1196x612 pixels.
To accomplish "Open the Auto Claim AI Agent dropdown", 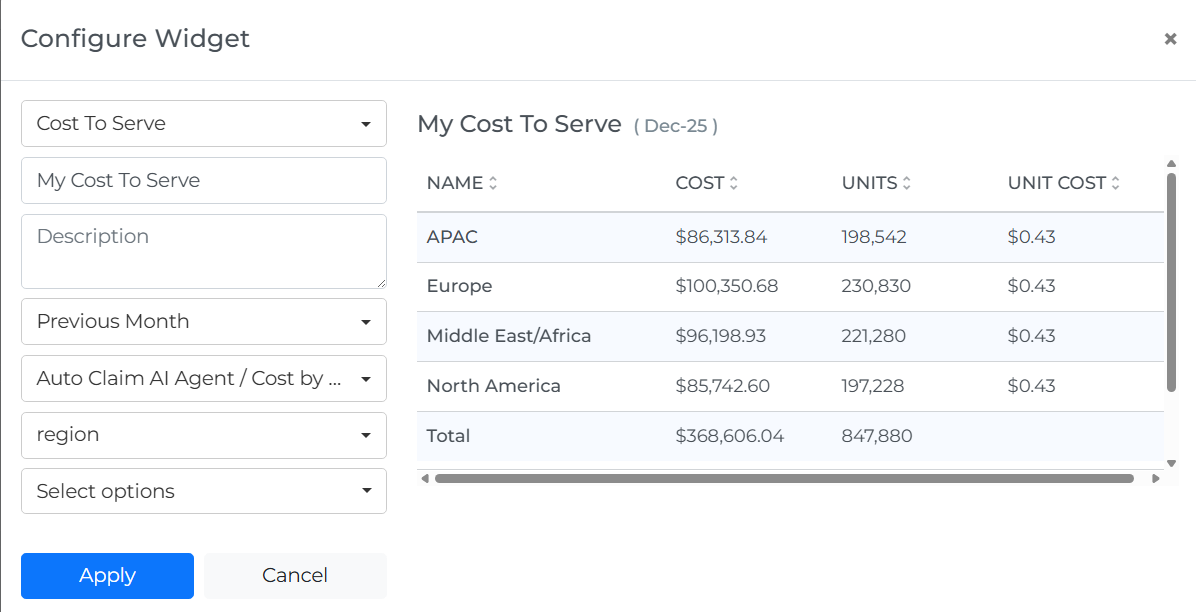I will (203, 379).
